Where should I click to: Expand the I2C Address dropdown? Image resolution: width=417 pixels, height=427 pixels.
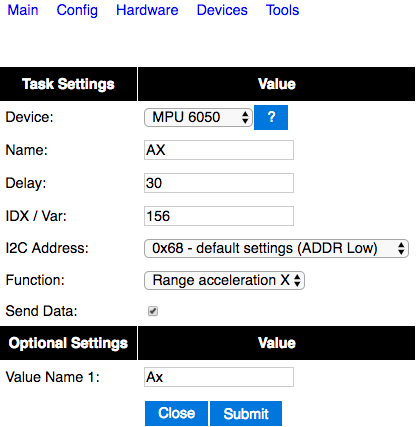pos(276,248)
